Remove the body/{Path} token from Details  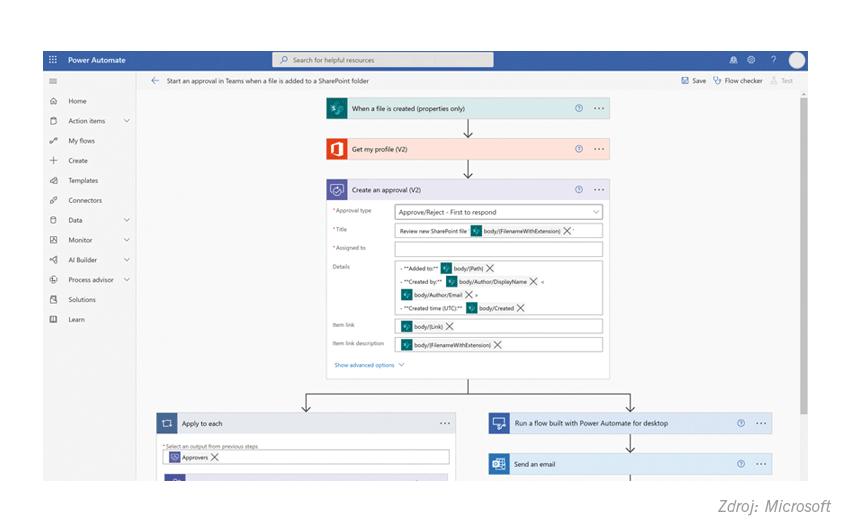(x=490, y=268)
